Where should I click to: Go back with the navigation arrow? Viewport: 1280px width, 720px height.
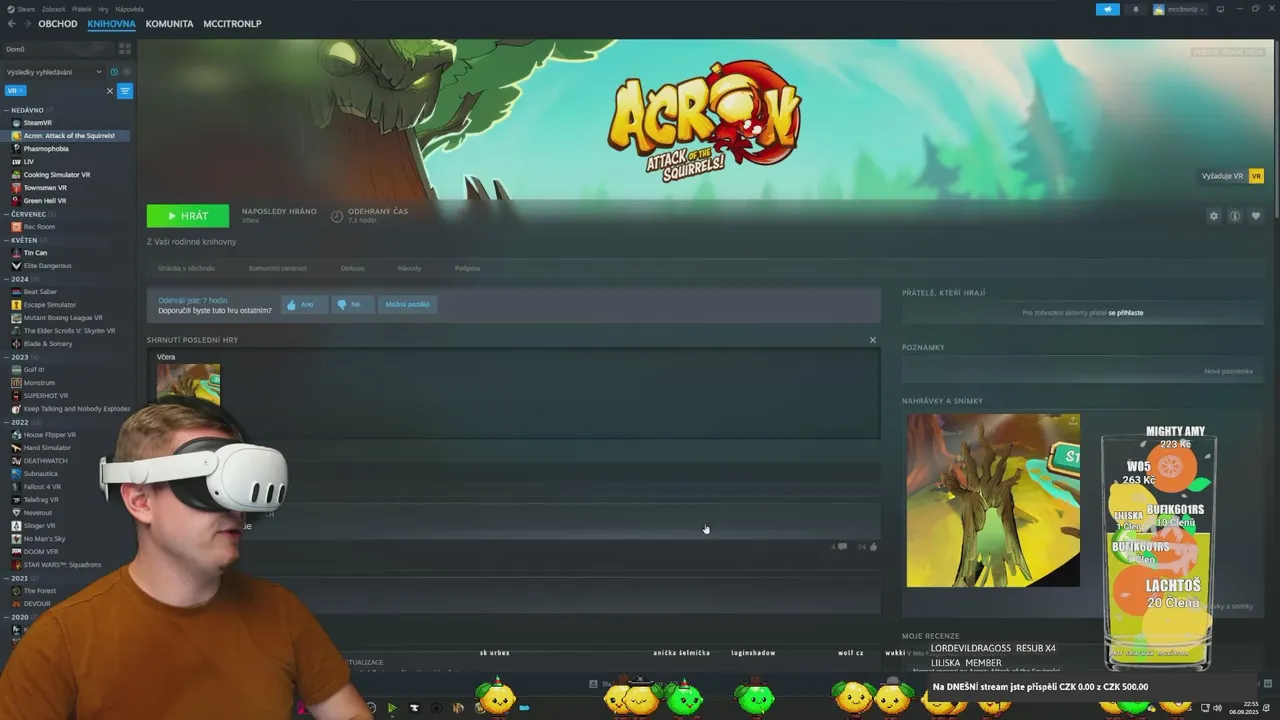pos(11,23)
